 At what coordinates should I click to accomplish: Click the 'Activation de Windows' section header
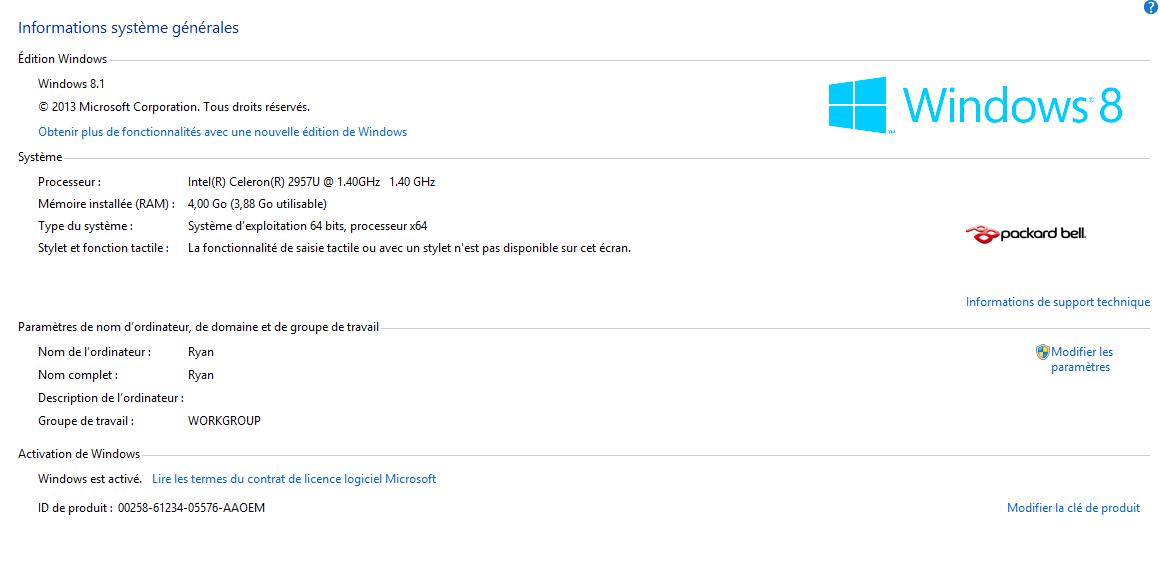[x=79, y=454]
